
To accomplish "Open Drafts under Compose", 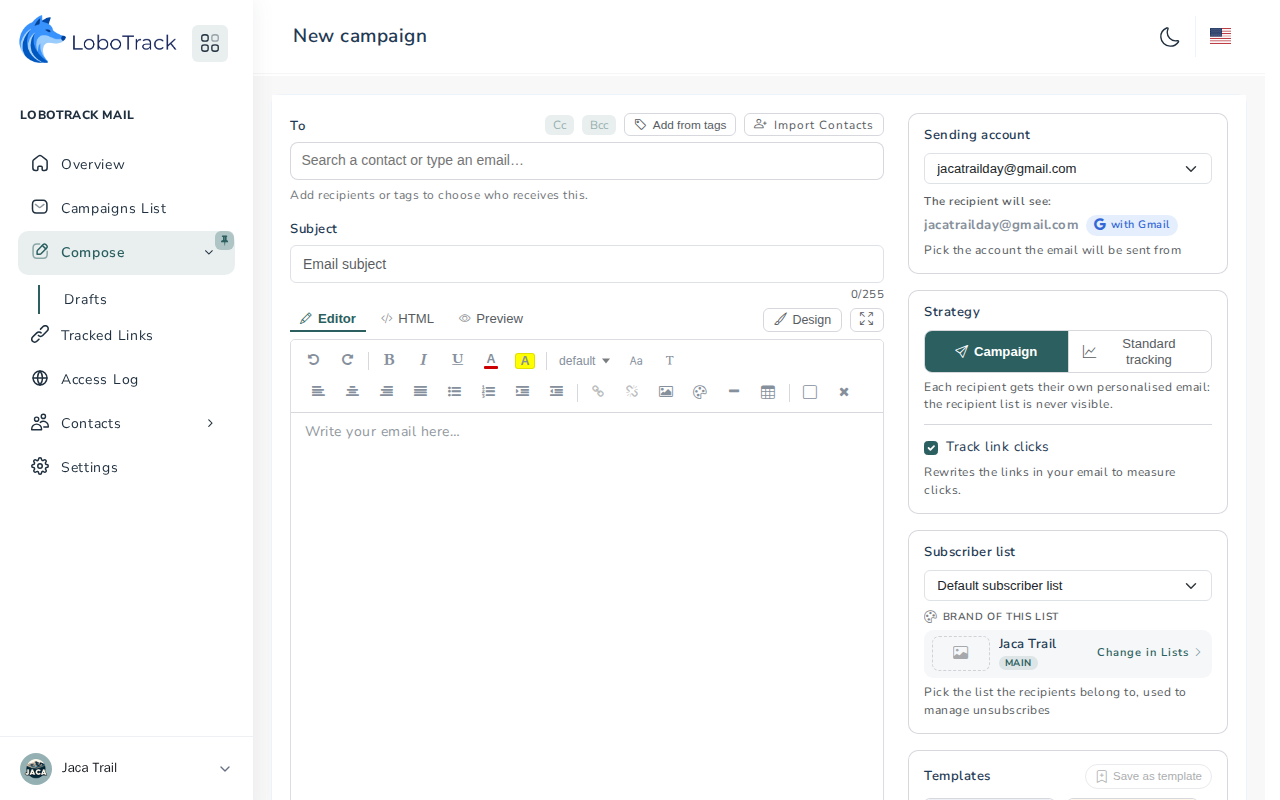I will [85, 299].
